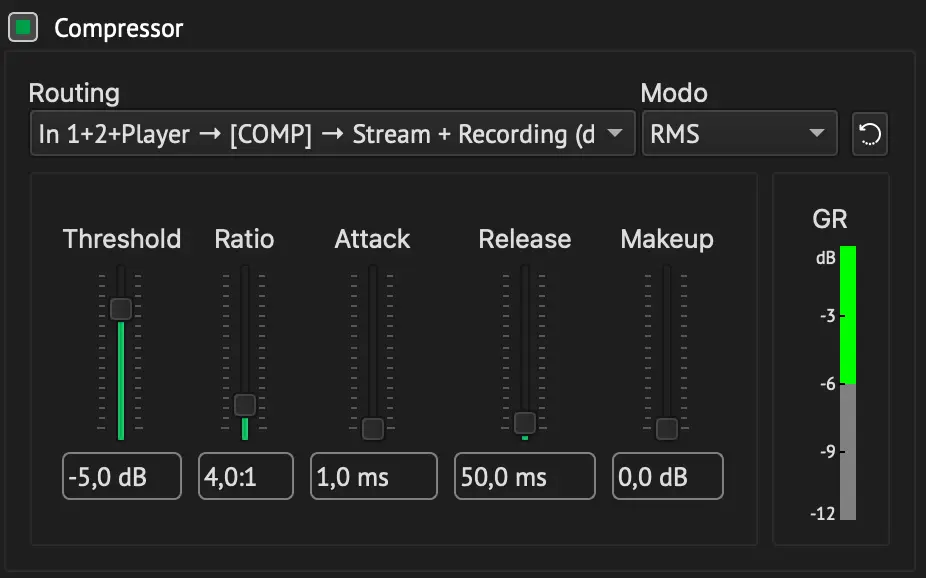Click the -6 mark on the GR scale
This screenshot has width=926, height=578.
[827, 384]
